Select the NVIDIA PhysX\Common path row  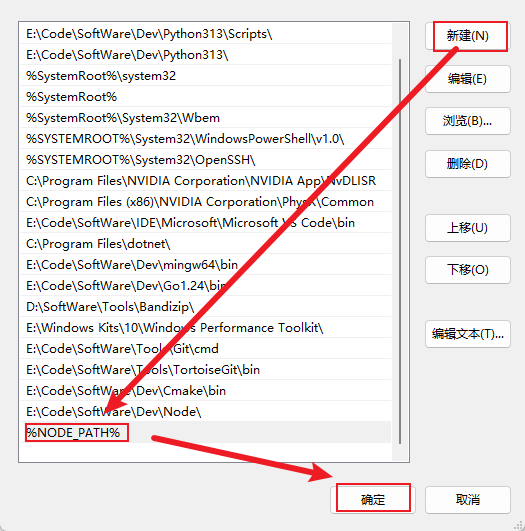tap(206, 202)
